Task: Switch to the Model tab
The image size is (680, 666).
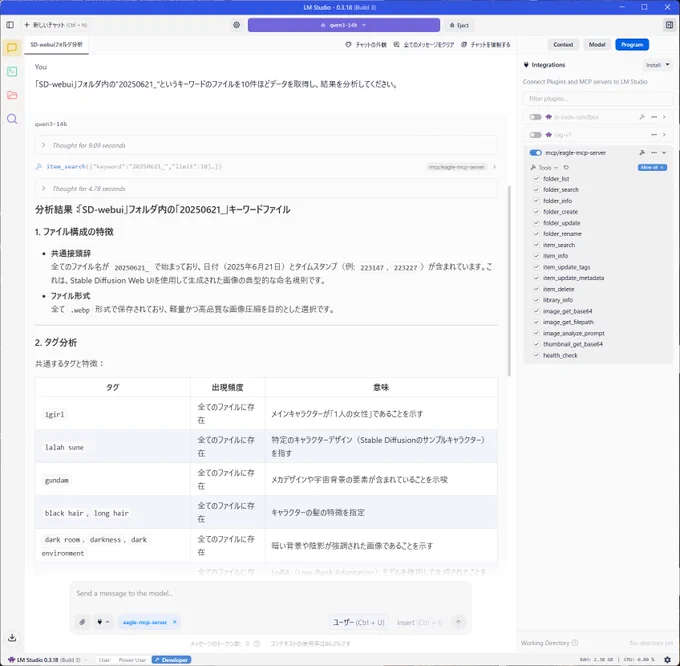Action: pos(597,45)
